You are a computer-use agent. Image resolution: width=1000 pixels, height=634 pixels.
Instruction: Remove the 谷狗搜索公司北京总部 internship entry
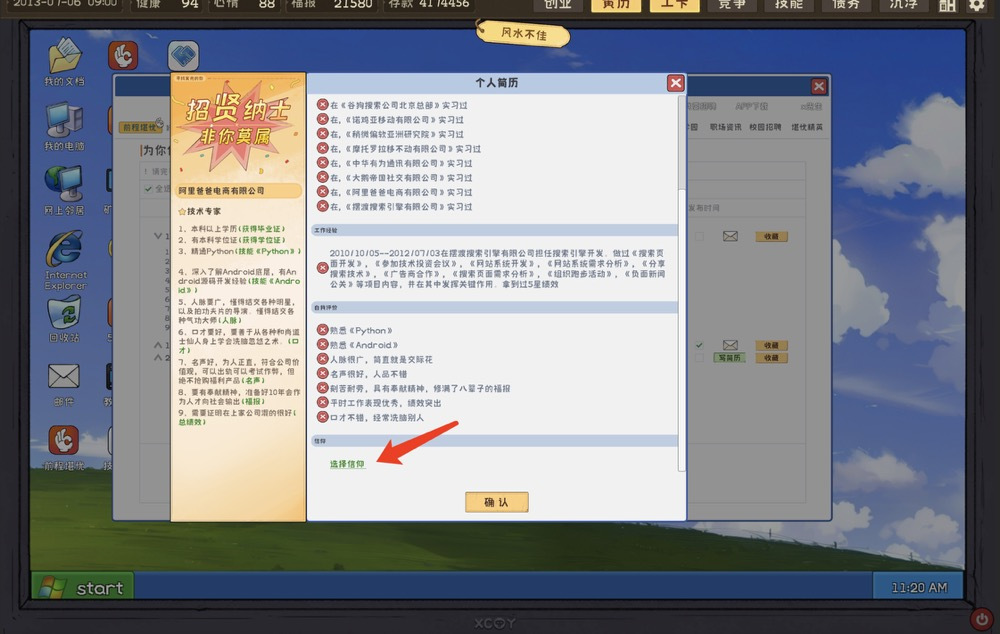(323, 105)
